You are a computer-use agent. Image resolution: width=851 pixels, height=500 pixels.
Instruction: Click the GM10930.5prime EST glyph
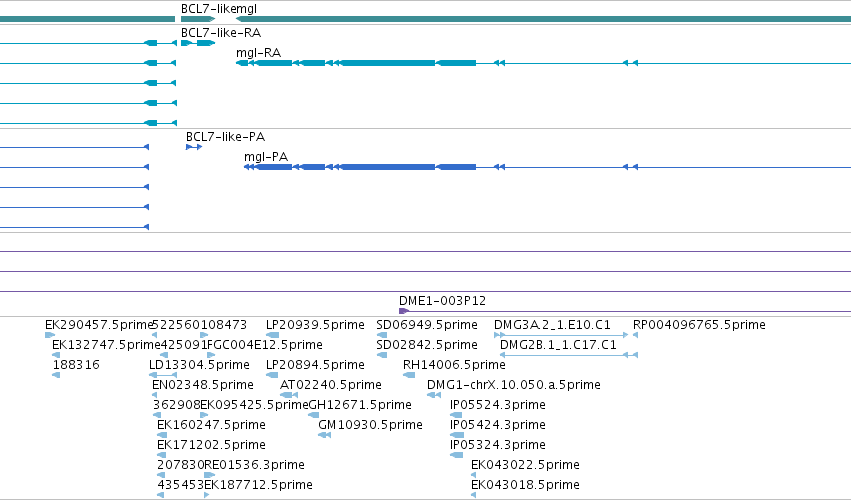[325, 435]
